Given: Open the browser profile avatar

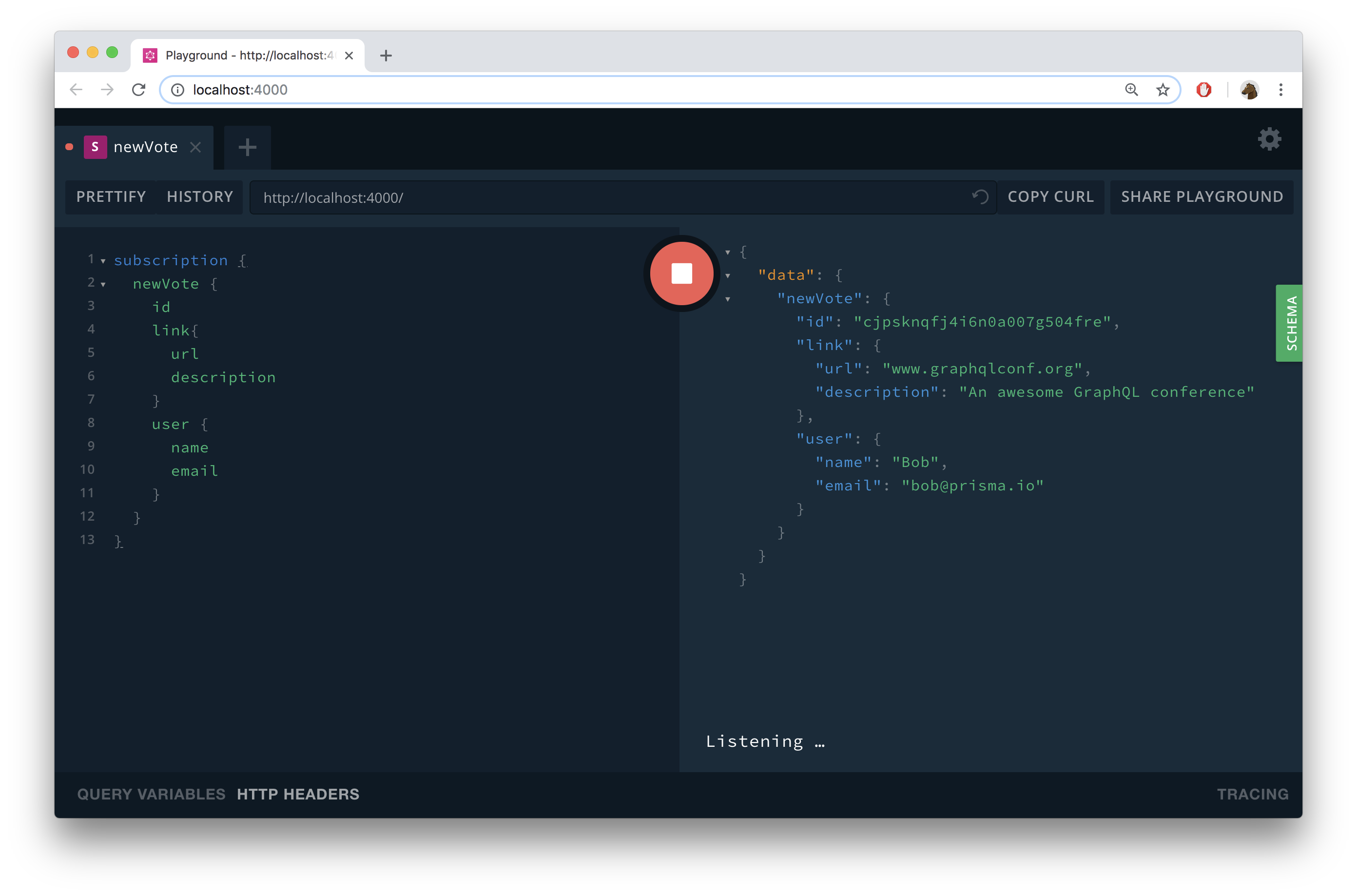Looking at the screenshot, I should pos(1250,90).
